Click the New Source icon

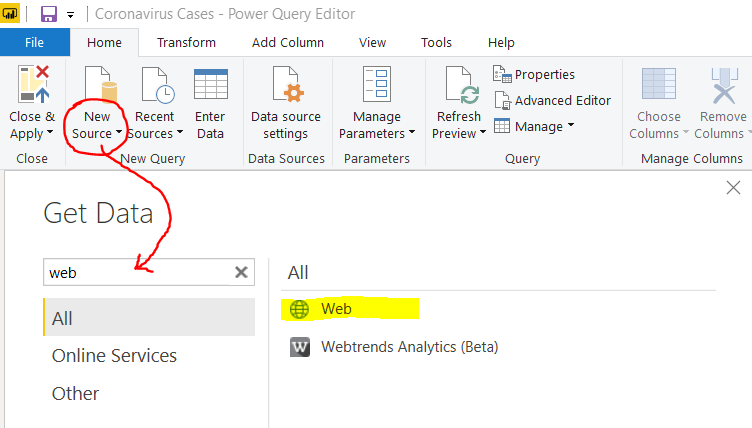click(101, 84)
